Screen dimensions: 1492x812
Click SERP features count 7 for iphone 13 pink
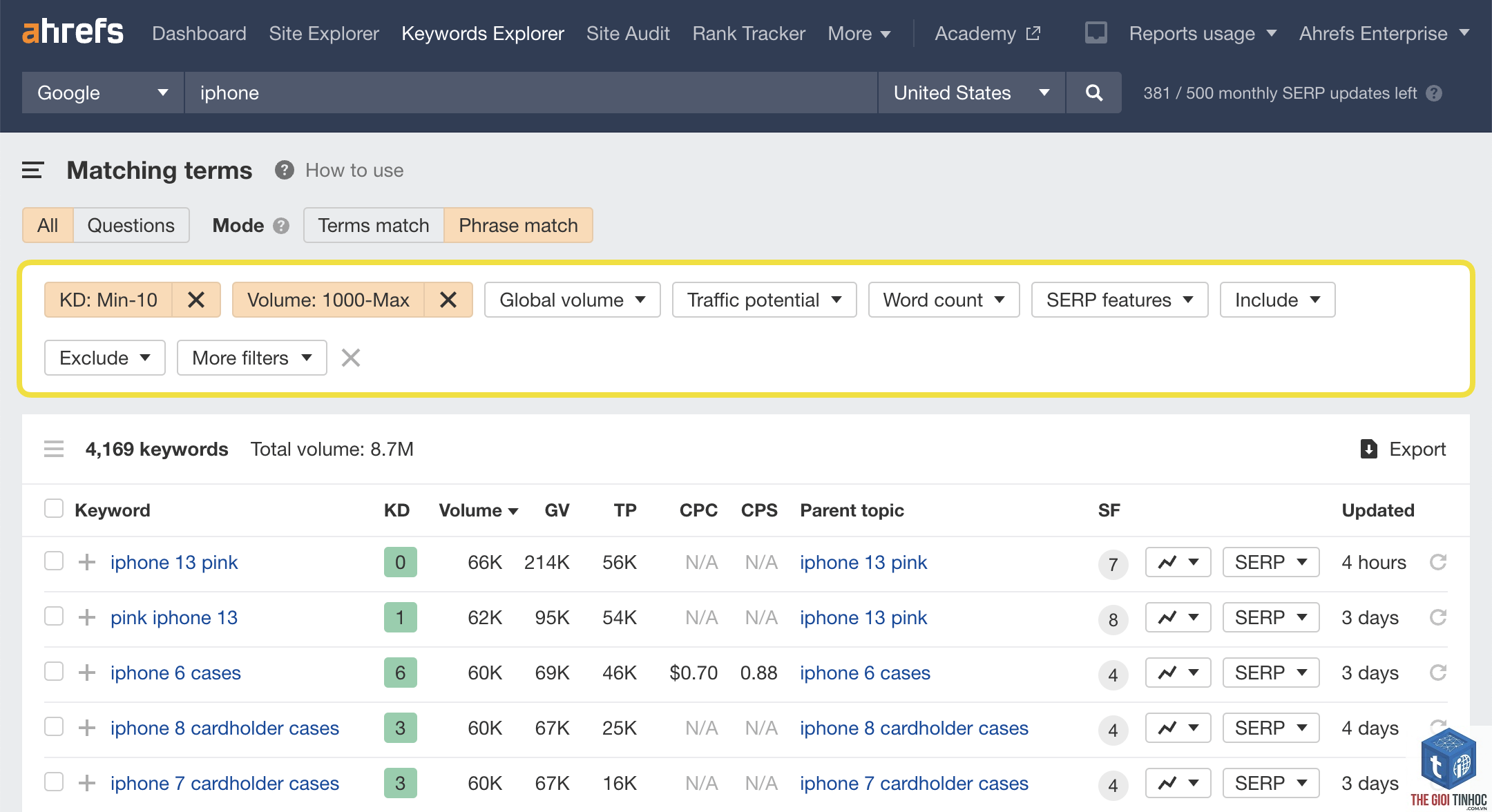(1113, 564)
